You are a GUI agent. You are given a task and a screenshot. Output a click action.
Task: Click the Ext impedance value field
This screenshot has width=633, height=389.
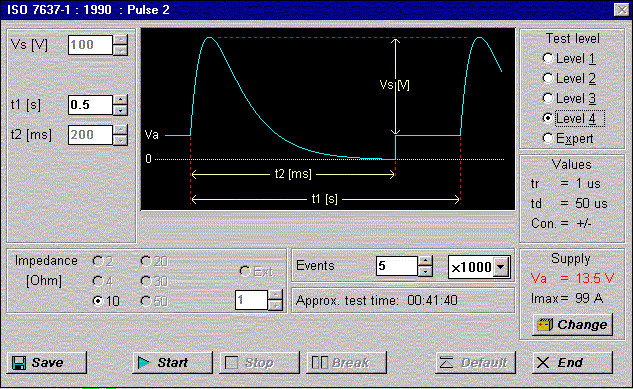pos(251,300)
